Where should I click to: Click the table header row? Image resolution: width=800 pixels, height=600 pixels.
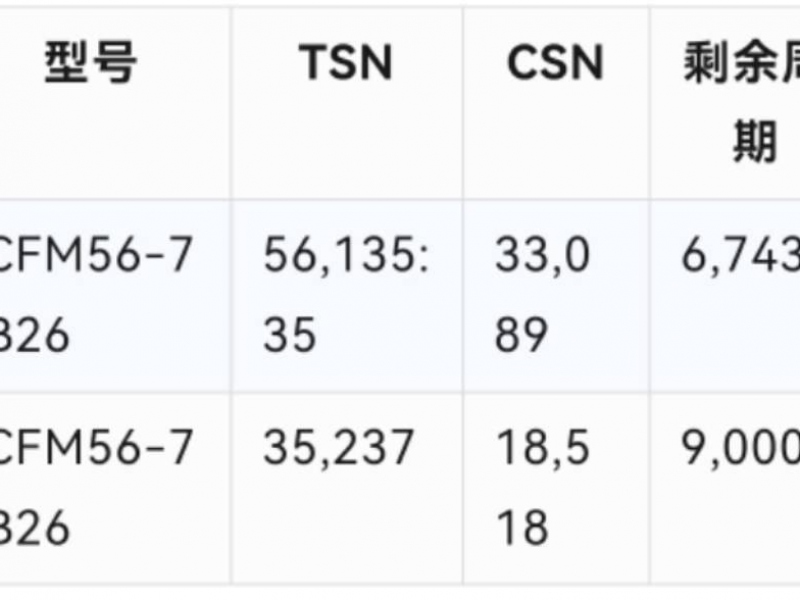tap(400, 103)
